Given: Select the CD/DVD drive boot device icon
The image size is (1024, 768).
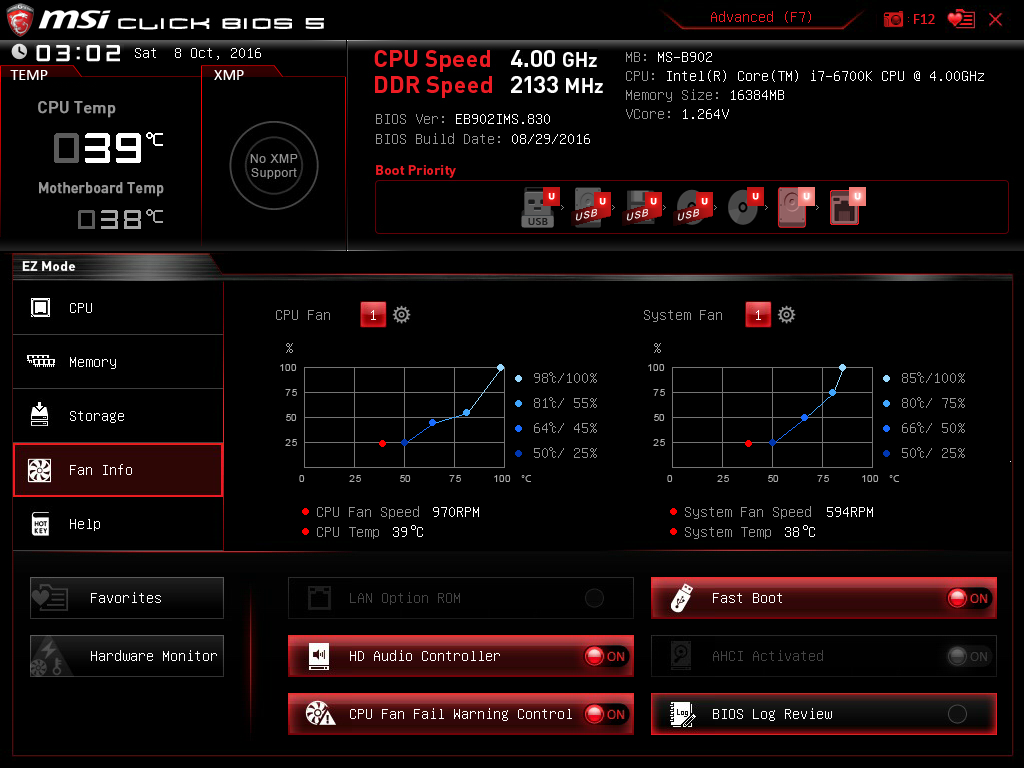Looking at the screenshot, I should click(744, 207).
